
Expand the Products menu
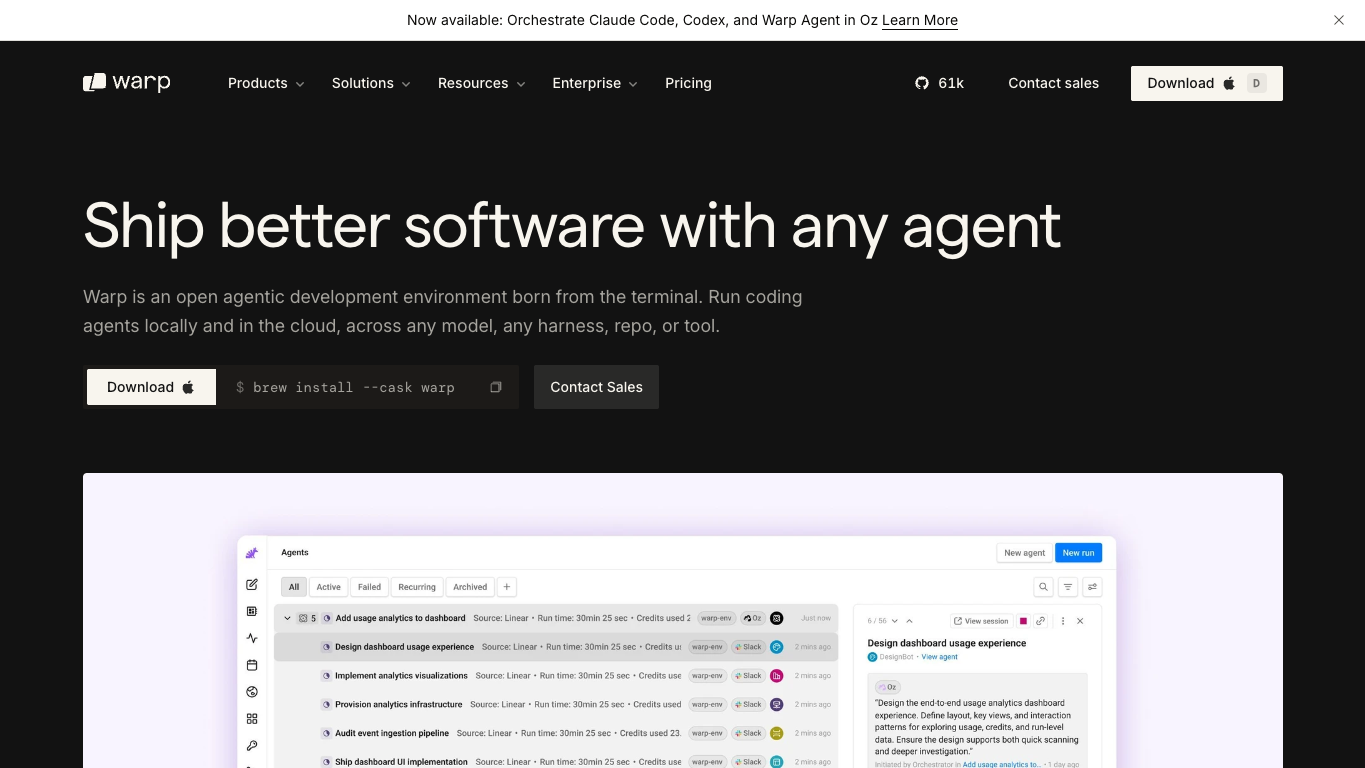[266, 83]
